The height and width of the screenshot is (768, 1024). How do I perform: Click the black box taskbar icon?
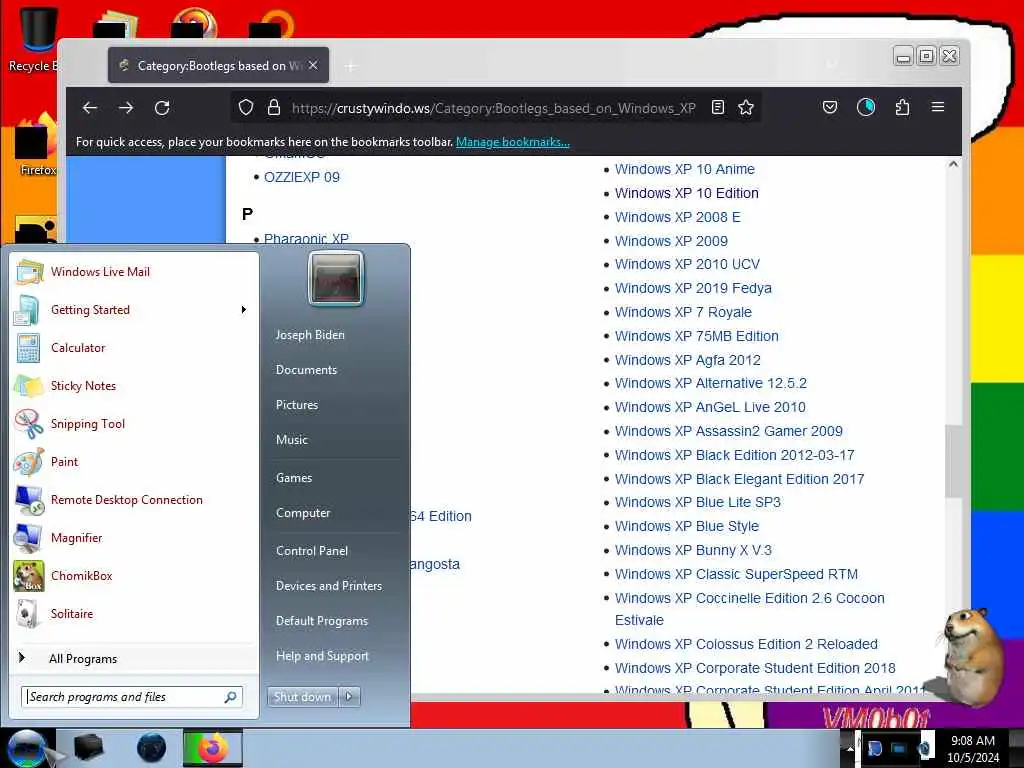(89, 748)
